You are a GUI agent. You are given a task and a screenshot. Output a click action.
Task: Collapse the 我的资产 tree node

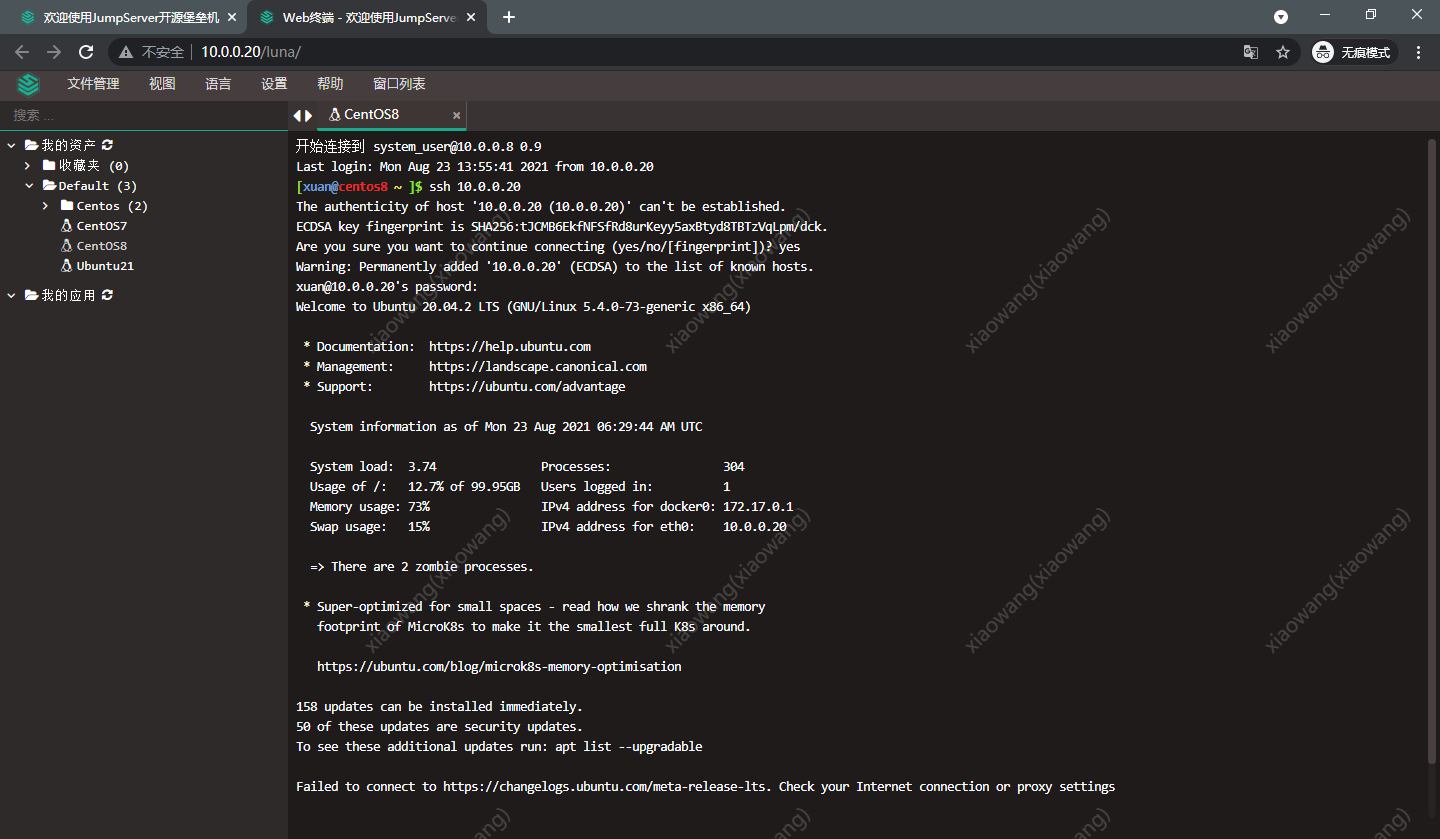coord(11,146)
